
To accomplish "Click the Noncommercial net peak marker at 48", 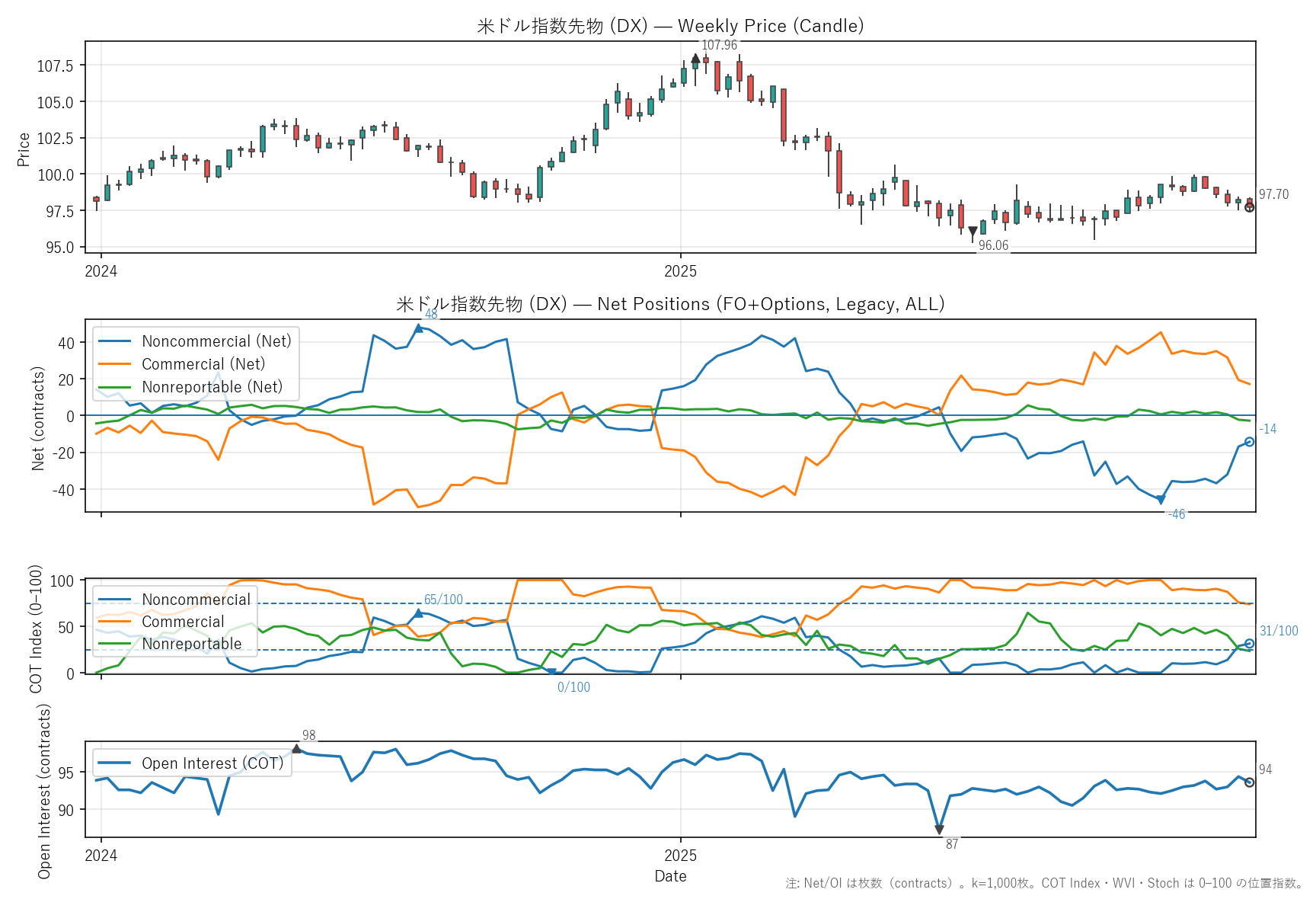I will pyautogui.click(x=418, y=328).
